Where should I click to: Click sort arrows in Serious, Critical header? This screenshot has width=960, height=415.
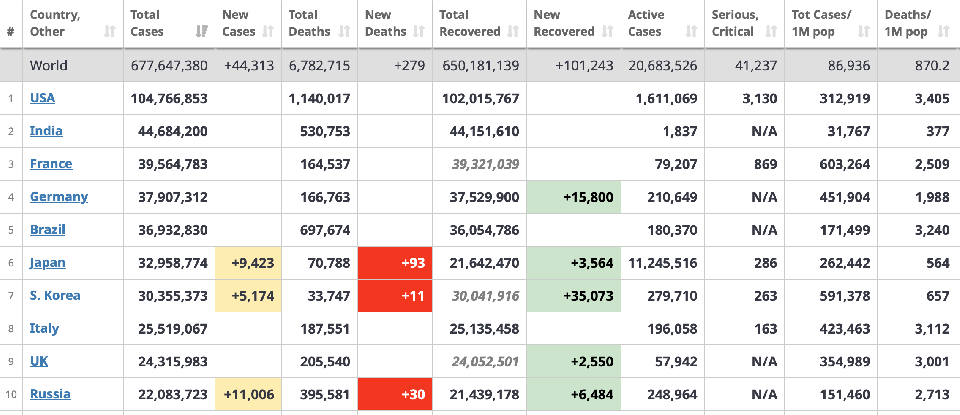769,32
